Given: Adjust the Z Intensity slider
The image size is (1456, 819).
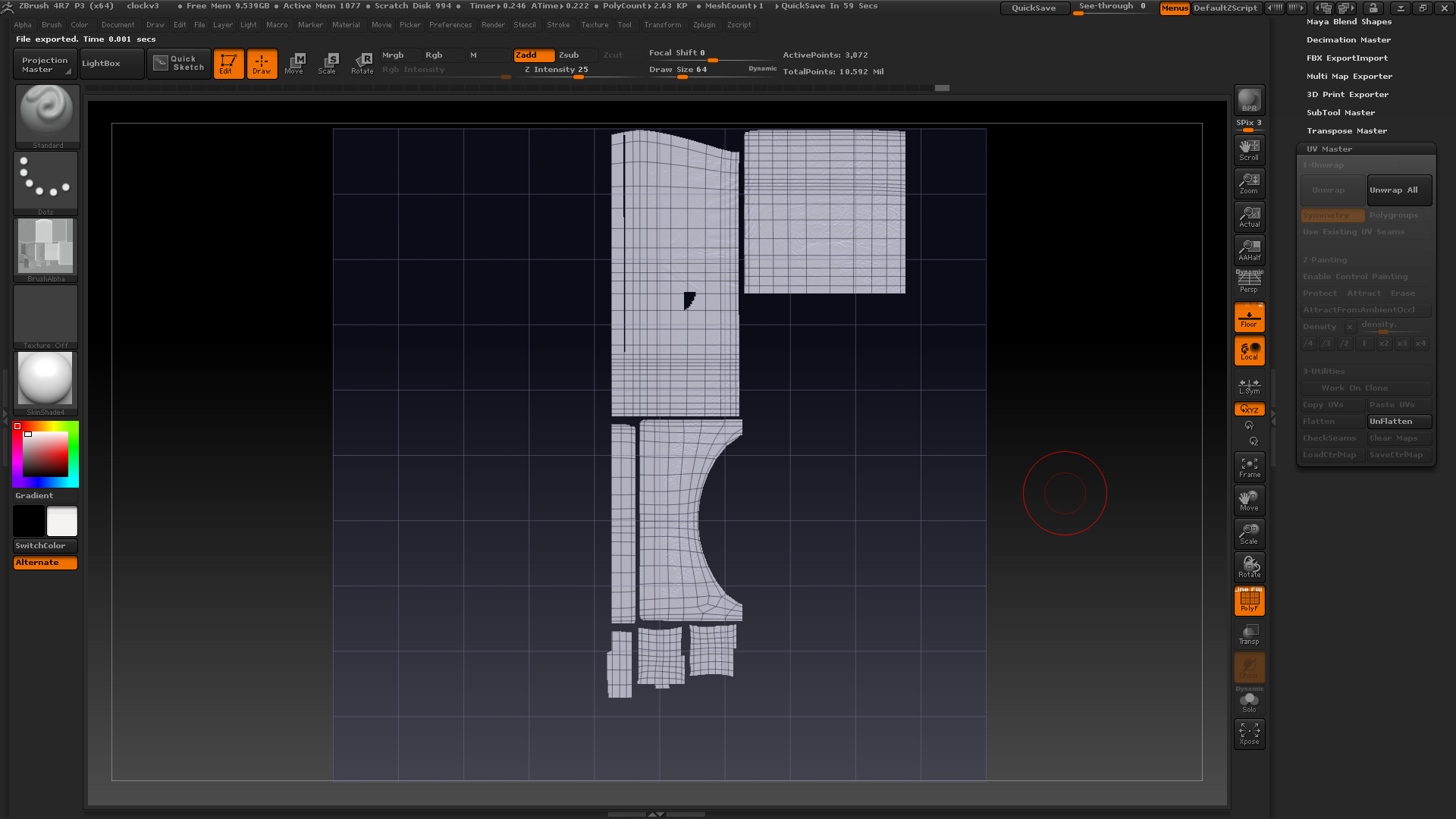Looking at the screenshot, I should [577, 71].
